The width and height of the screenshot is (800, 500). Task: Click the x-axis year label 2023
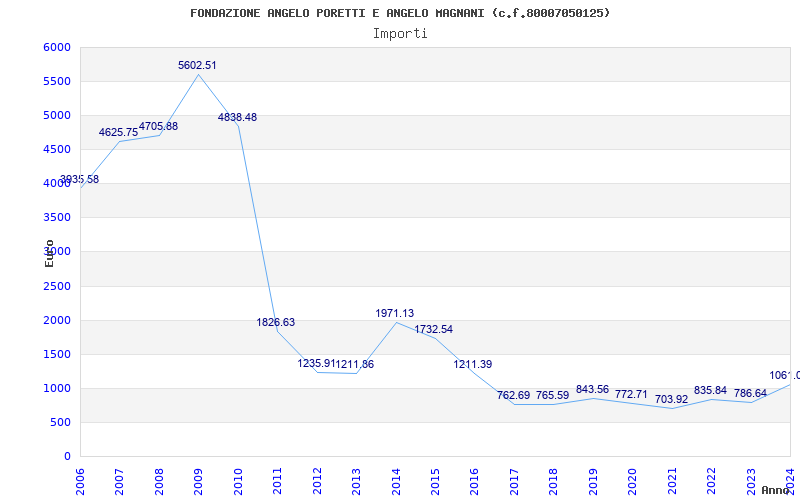752,482
